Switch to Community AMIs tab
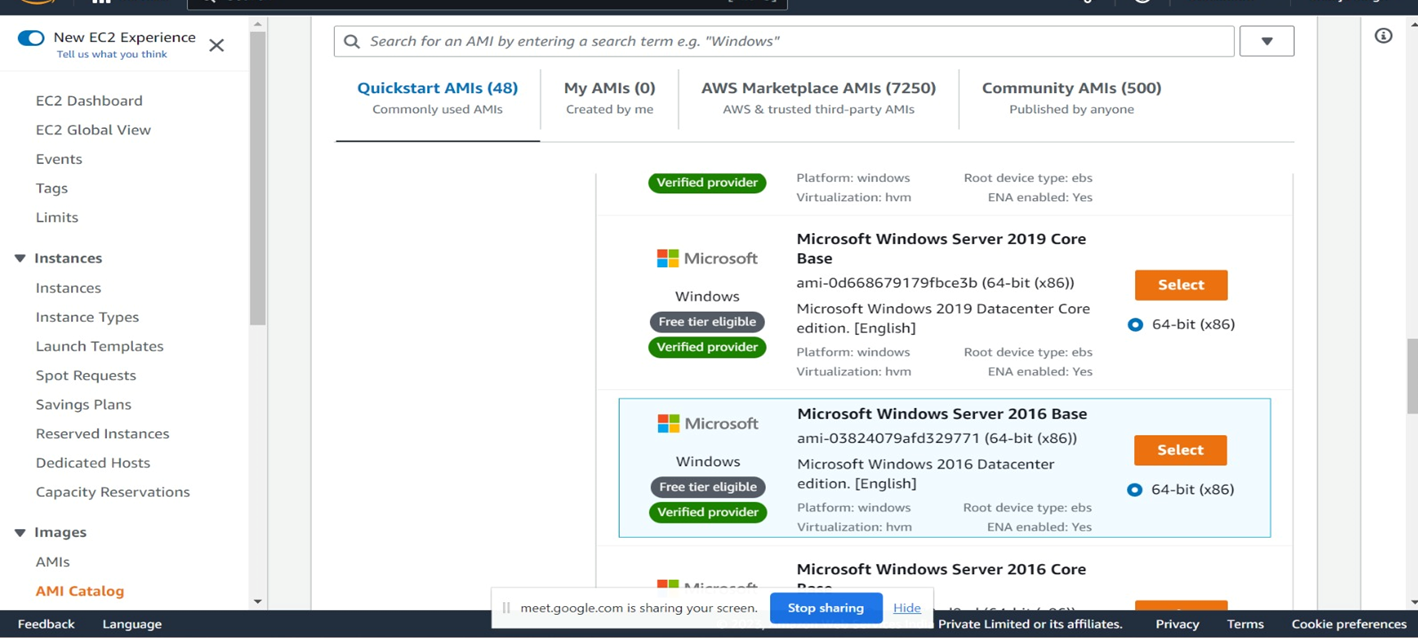1418x638 pixels. [x=1071, y=98]
